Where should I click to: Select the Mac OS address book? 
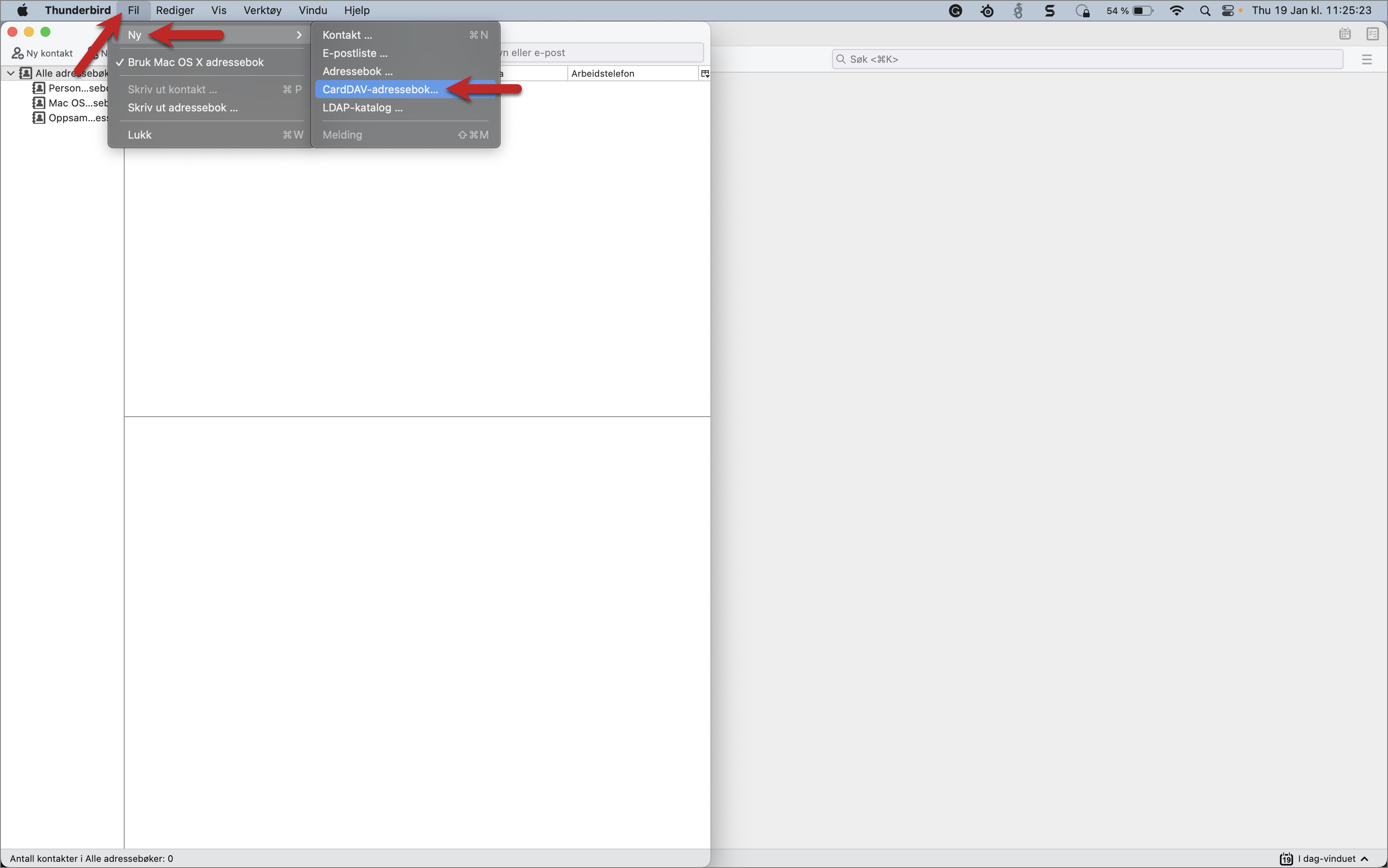pyautogui.click(x=71, y=103)
